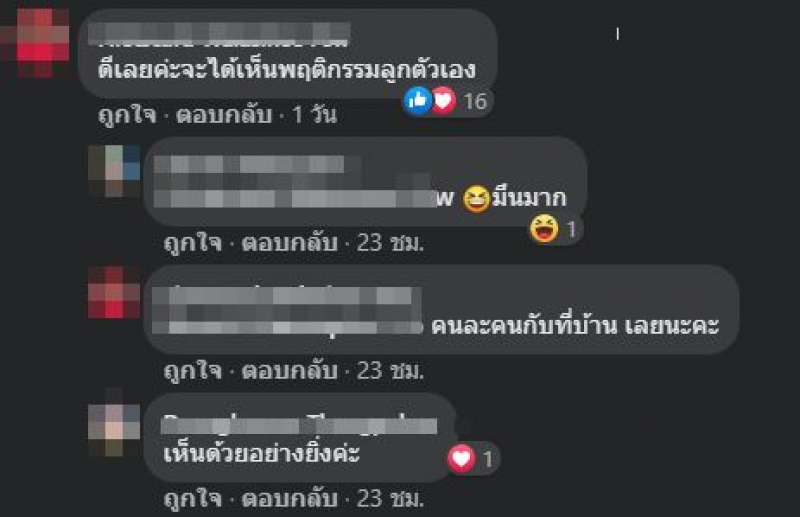Click the heart reaction on เห็นด้วยอย่างยิ่งค่ะ comment
The height and width of the screenshot is (517, 800).
(462, 458)
